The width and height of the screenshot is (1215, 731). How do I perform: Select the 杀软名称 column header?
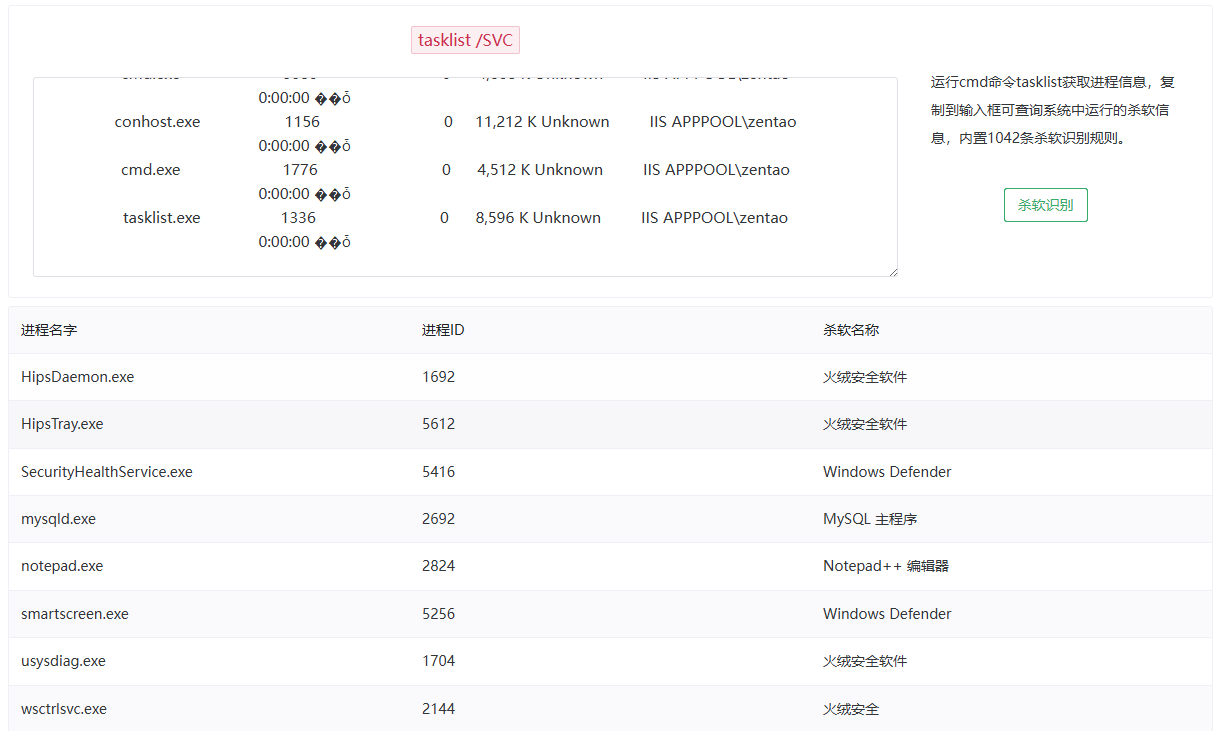point(851,330)
